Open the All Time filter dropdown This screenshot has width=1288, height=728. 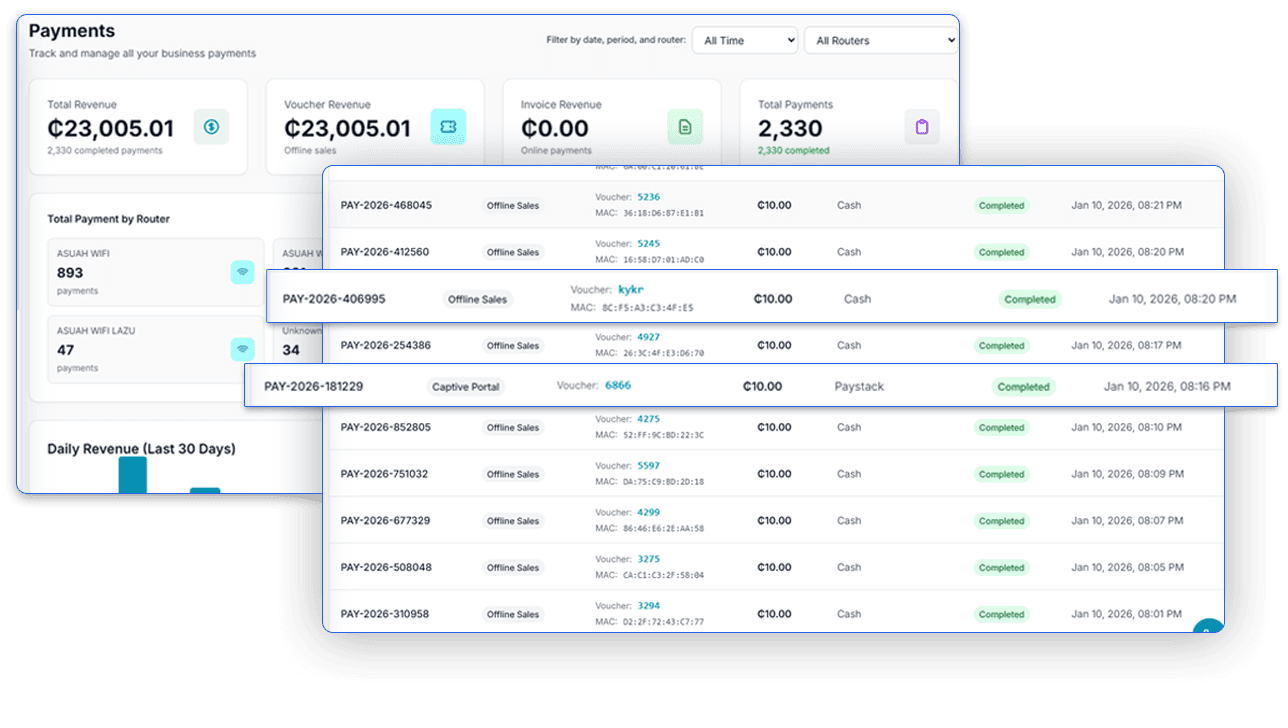pyautogui.click(x=744, y=40)
